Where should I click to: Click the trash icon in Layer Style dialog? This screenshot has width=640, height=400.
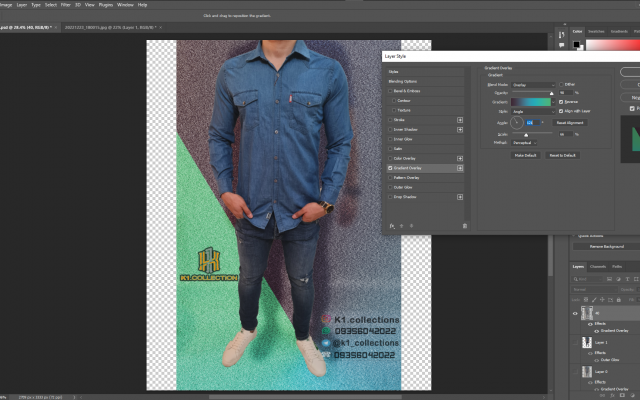[x=464, y=226]
